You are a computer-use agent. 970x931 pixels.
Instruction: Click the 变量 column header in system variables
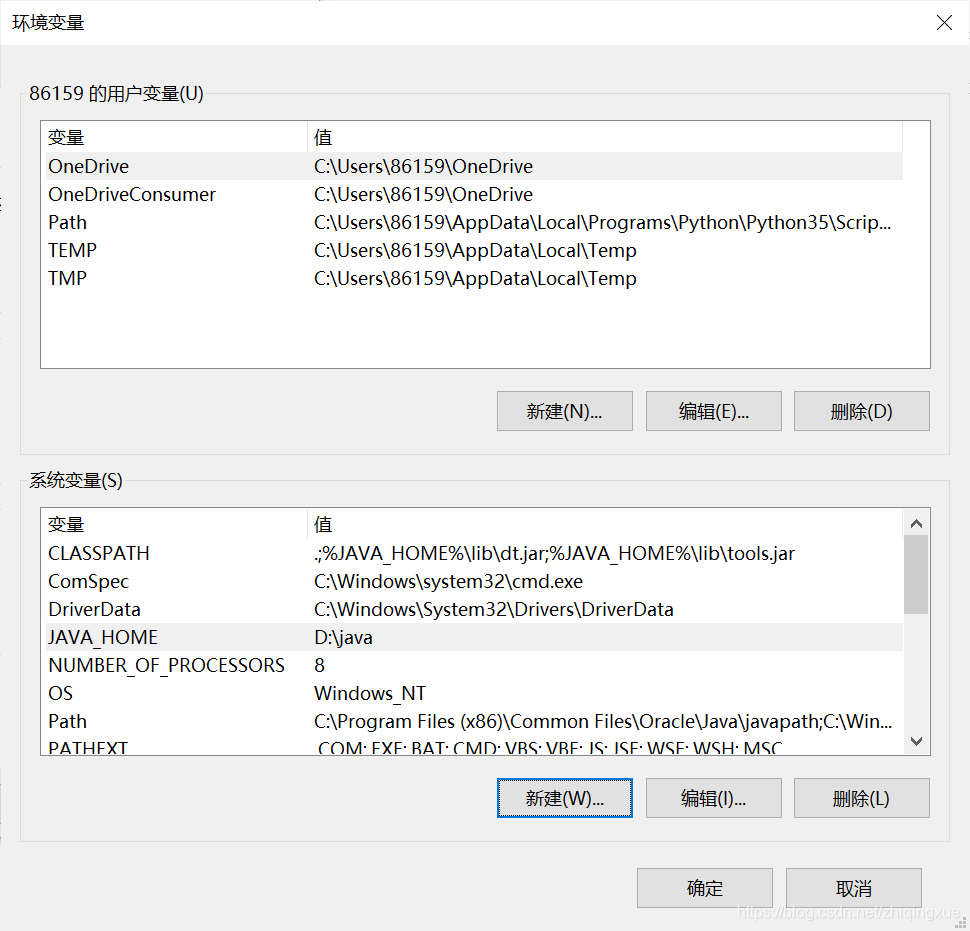176,525
